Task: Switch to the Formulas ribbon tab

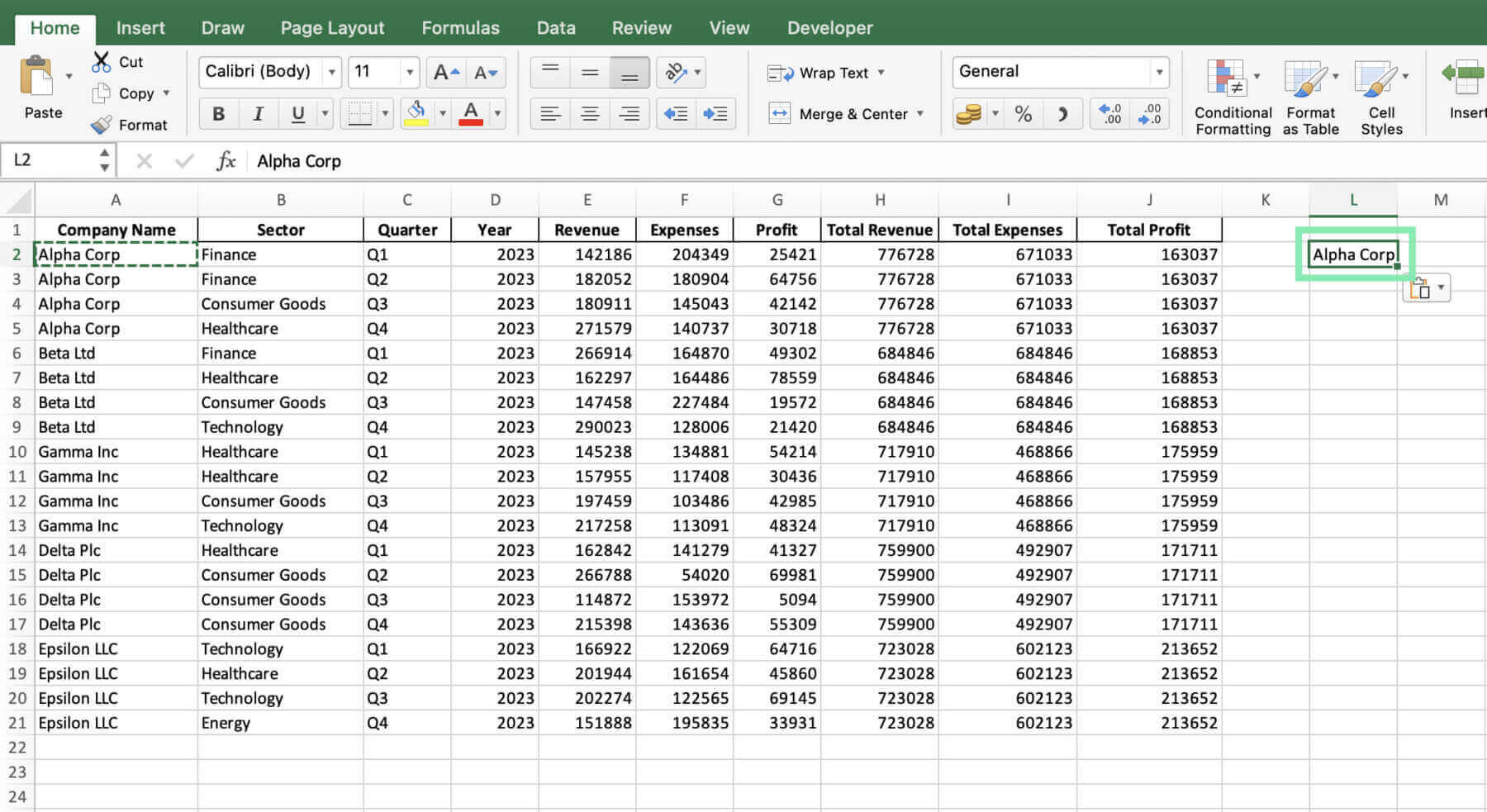Action: [460, 27]
